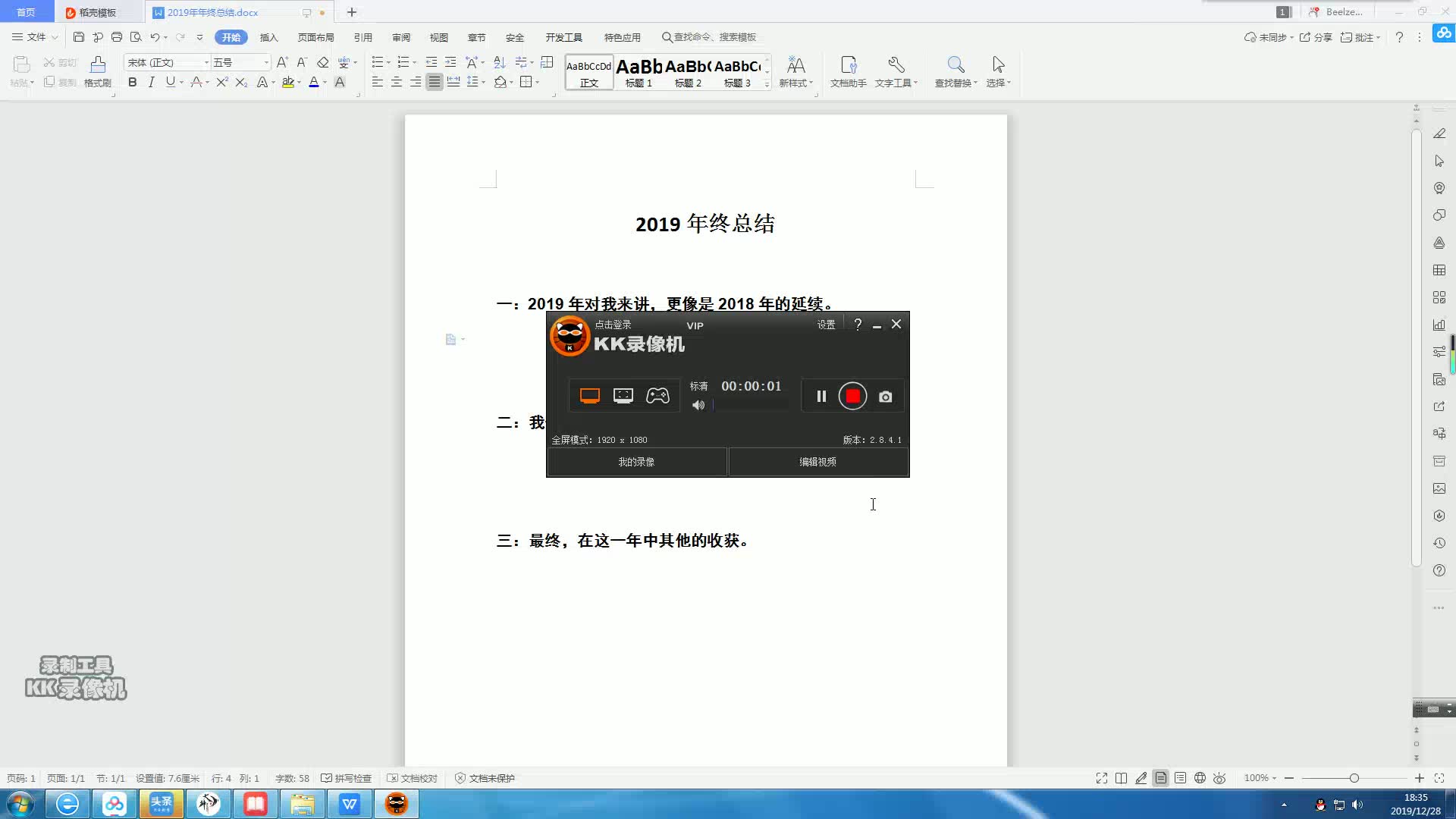Expand line spacing options arrow
1456x819 pixels.
[483, 82]
